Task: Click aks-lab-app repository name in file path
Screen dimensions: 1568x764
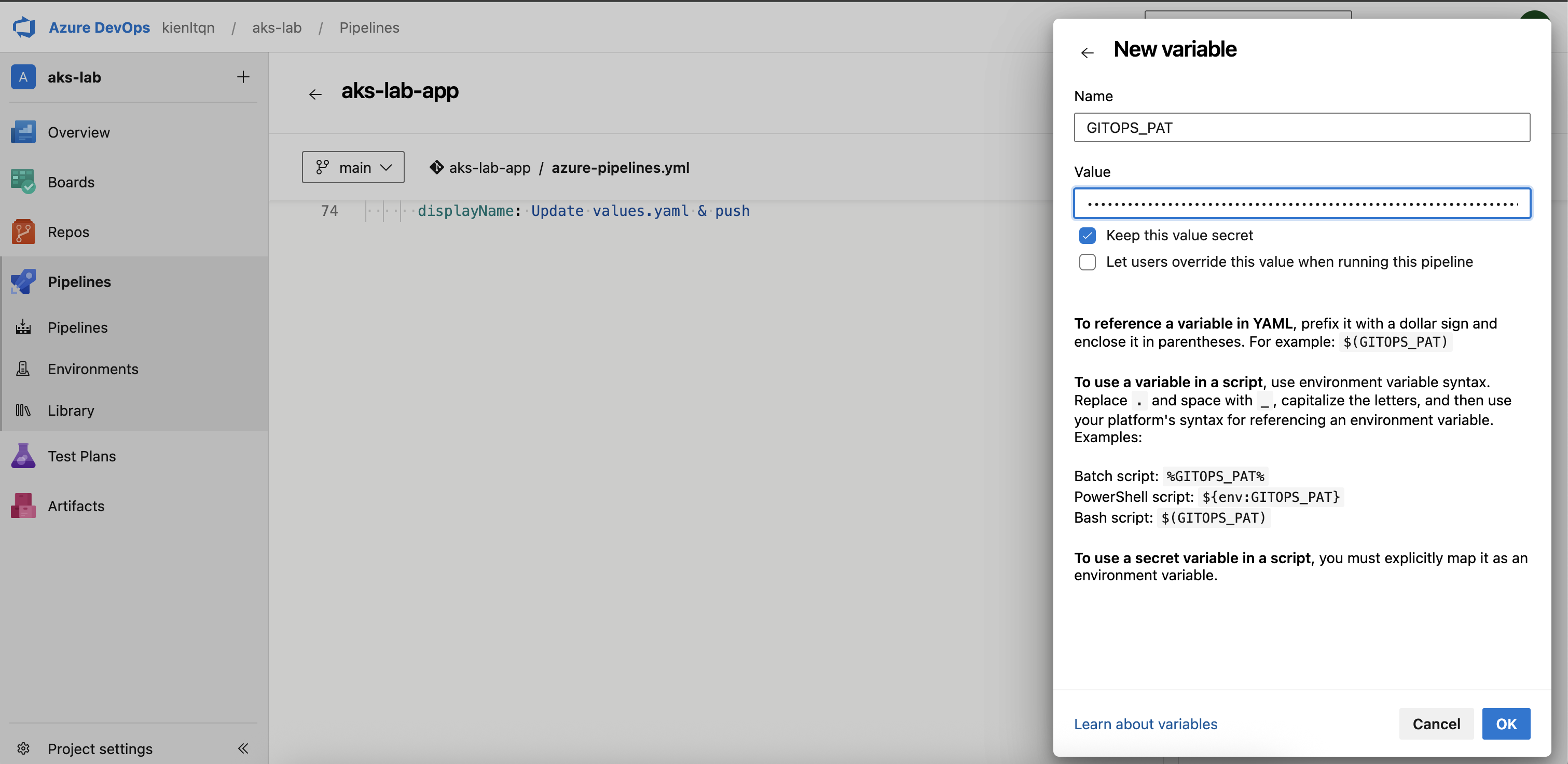Action: click(x=489, y=168)
